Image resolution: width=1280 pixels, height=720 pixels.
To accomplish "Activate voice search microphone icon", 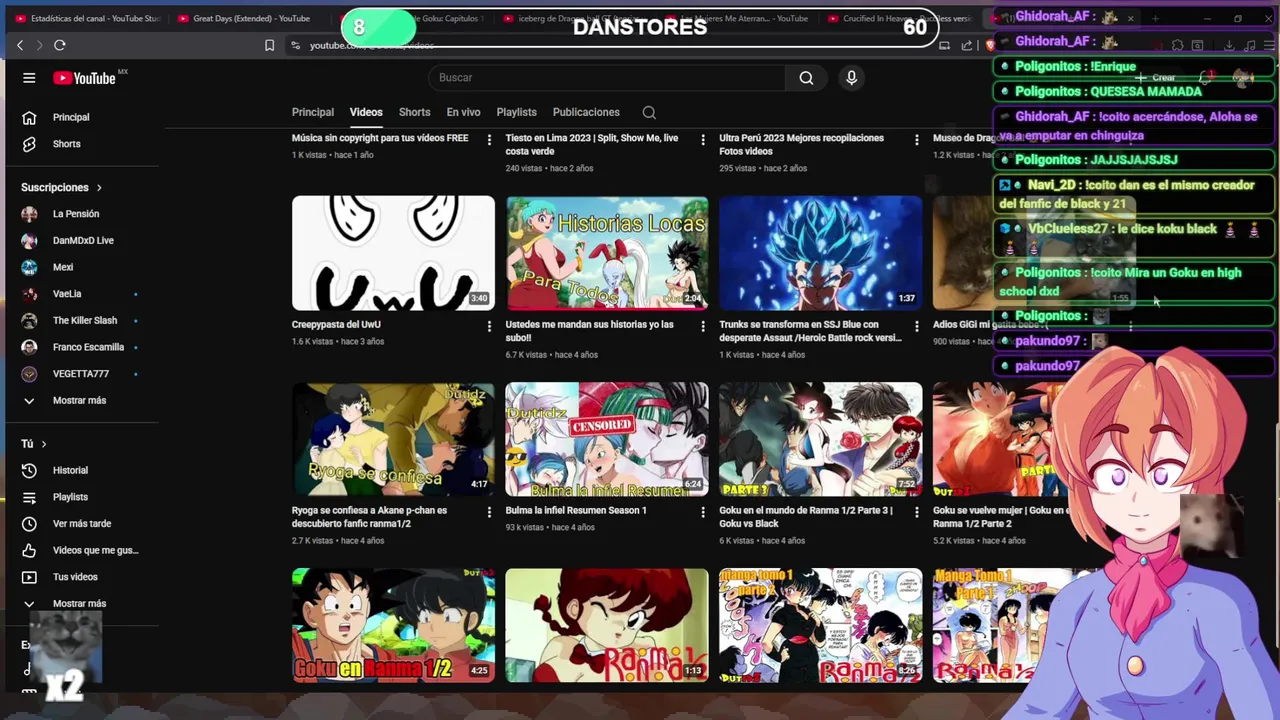I will click(x=851, y=78).
